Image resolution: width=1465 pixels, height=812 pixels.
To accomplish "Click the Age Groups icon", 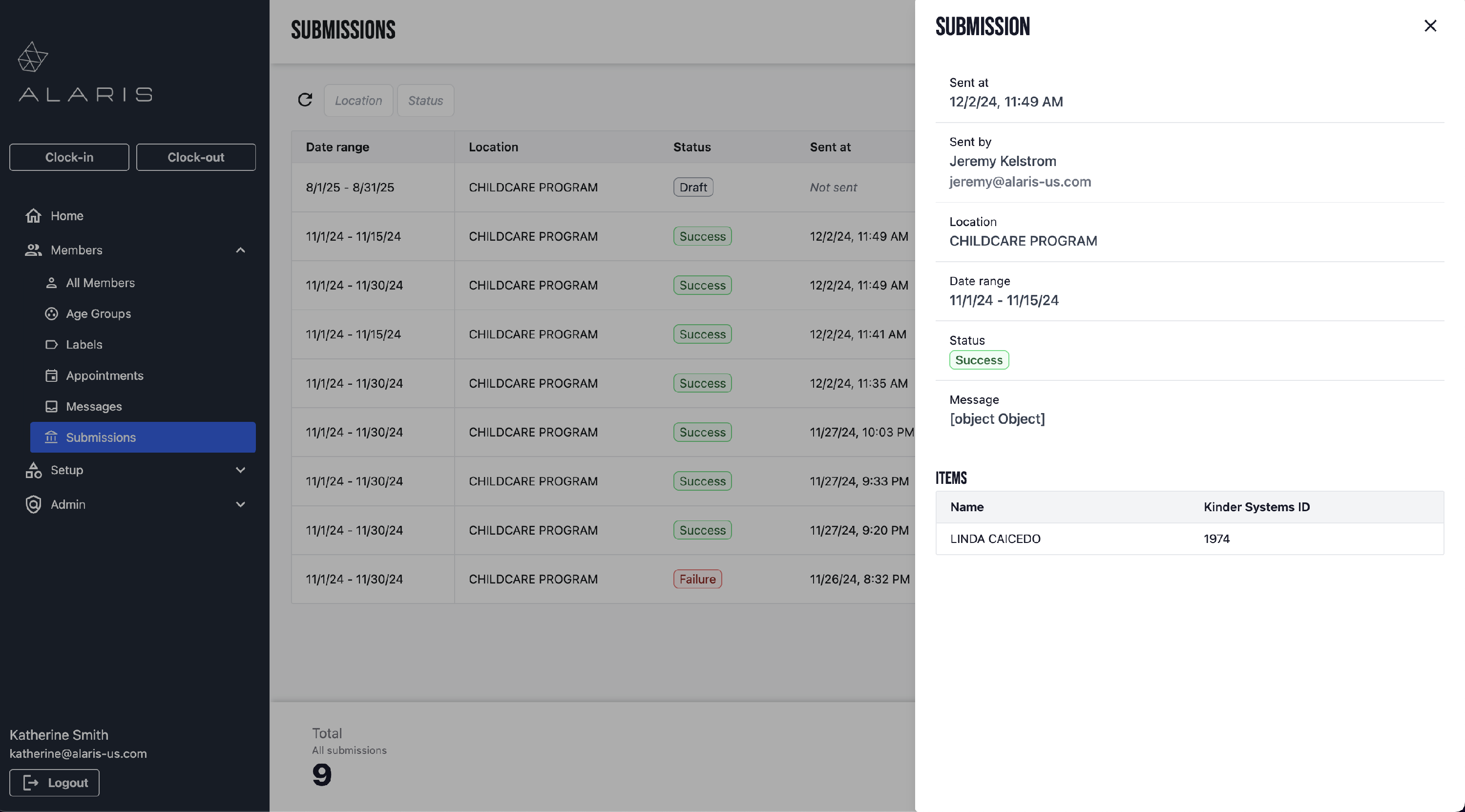I will (x=51, y=314).
